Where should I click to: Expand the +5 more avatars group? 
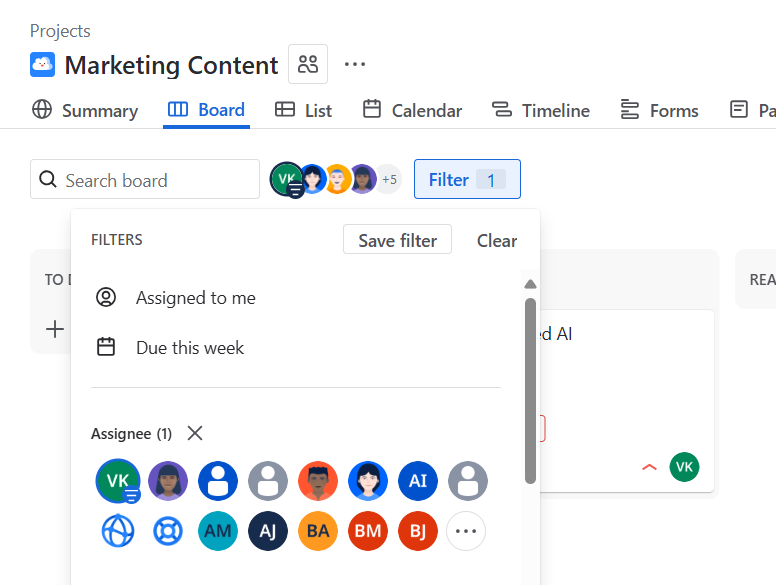pos(388,180)
